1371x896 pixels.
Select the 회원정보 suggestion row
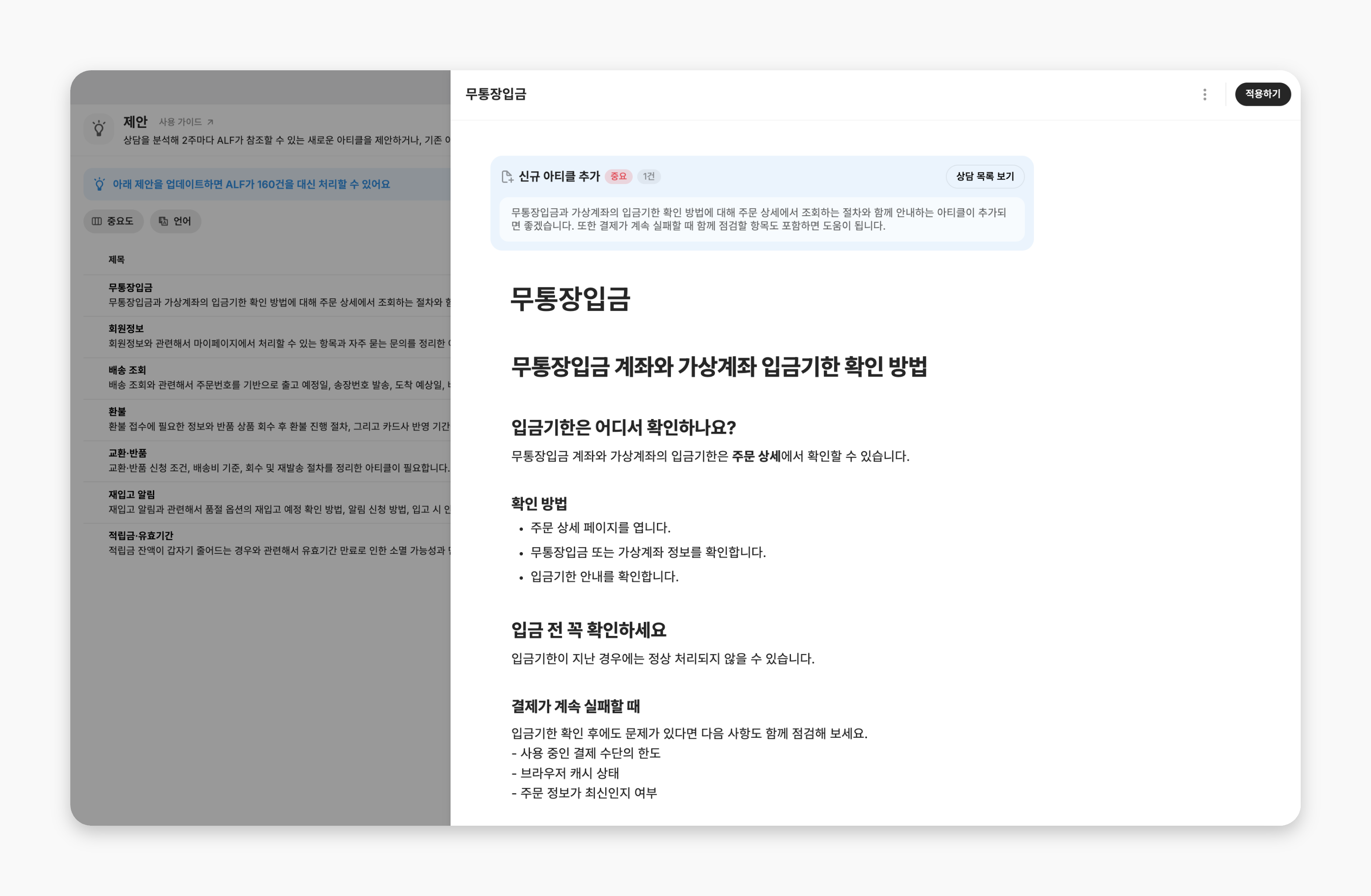267,336
